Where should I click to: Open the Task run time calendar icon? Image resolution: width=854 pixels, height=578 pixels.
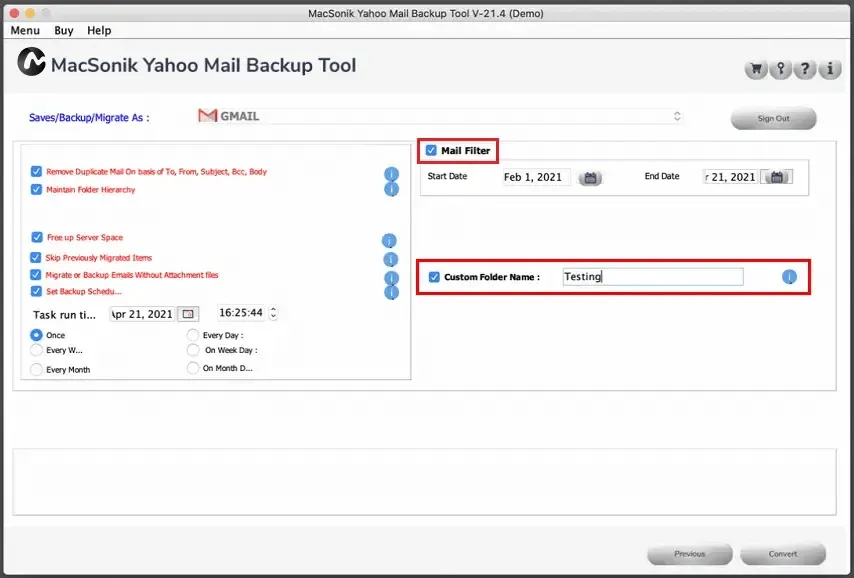(188, 314)
